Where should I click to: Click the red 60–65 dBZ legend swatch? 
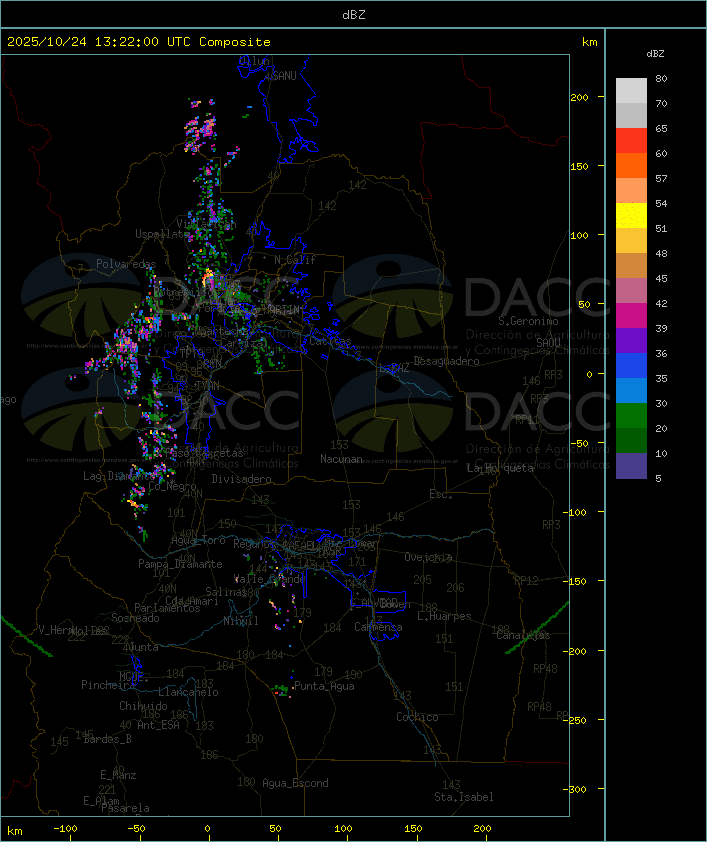(631, 141)
